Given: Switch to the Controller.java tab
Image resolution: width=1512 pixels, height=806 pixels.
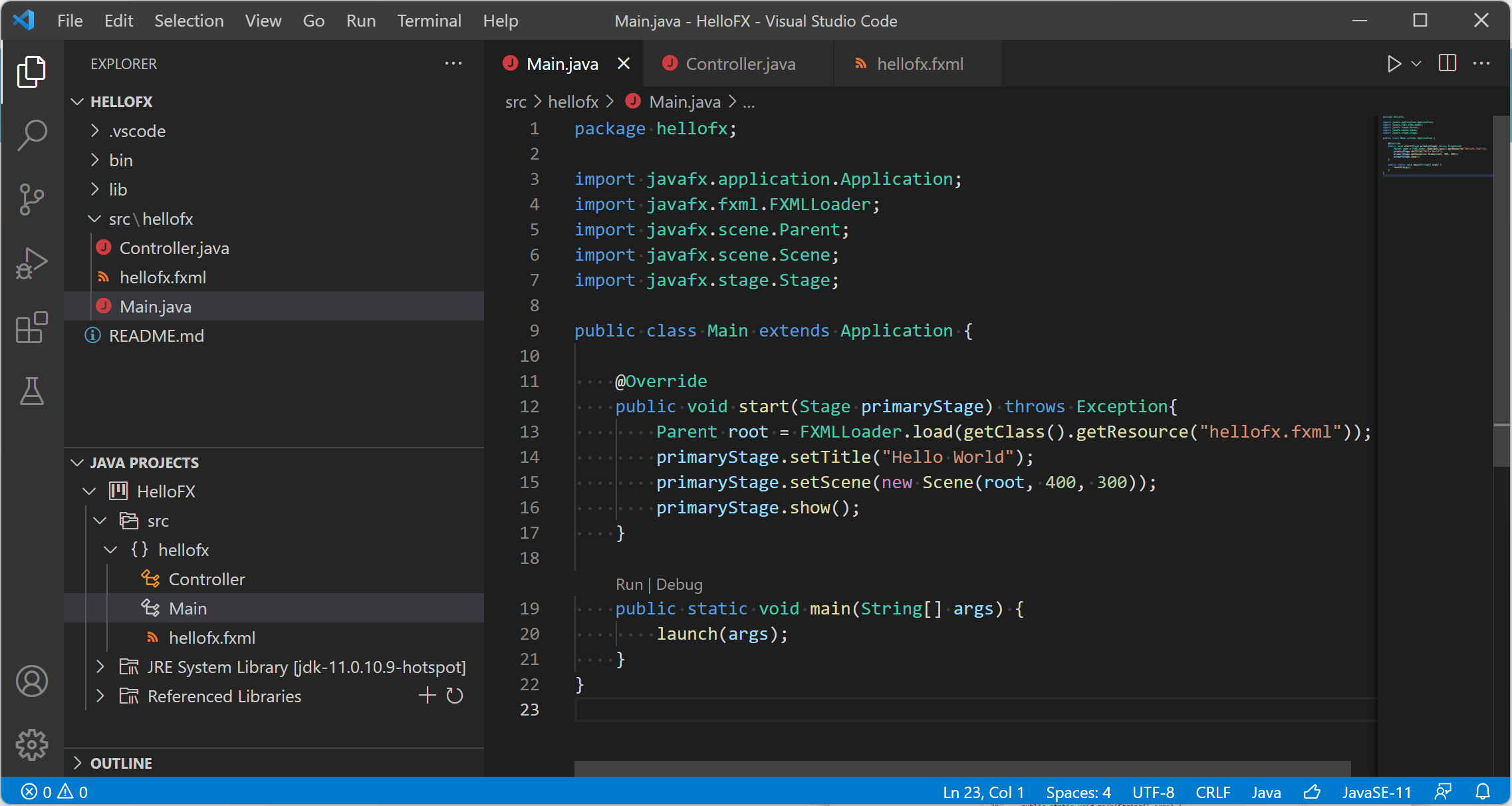Looking at the screenshot, I should (x=738, y=64).
